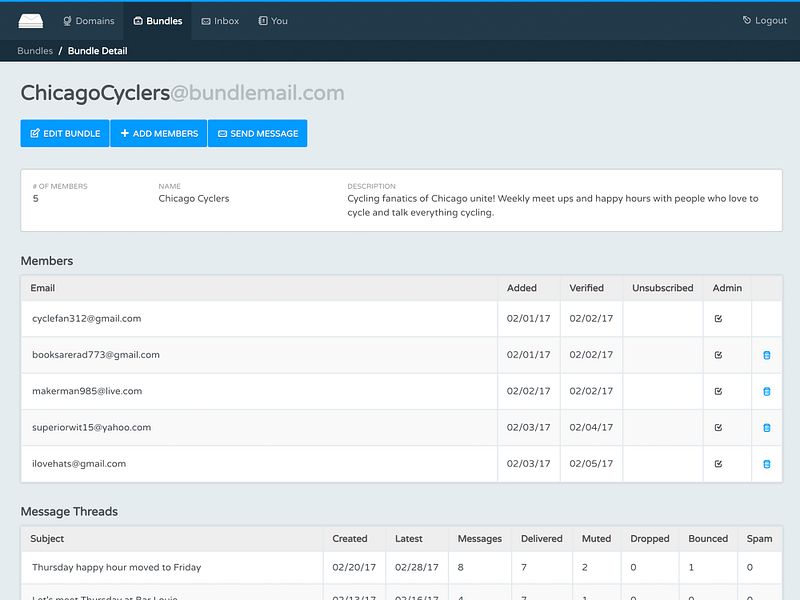Uncheck admin status for makerman985@live.com

(718, 392)
